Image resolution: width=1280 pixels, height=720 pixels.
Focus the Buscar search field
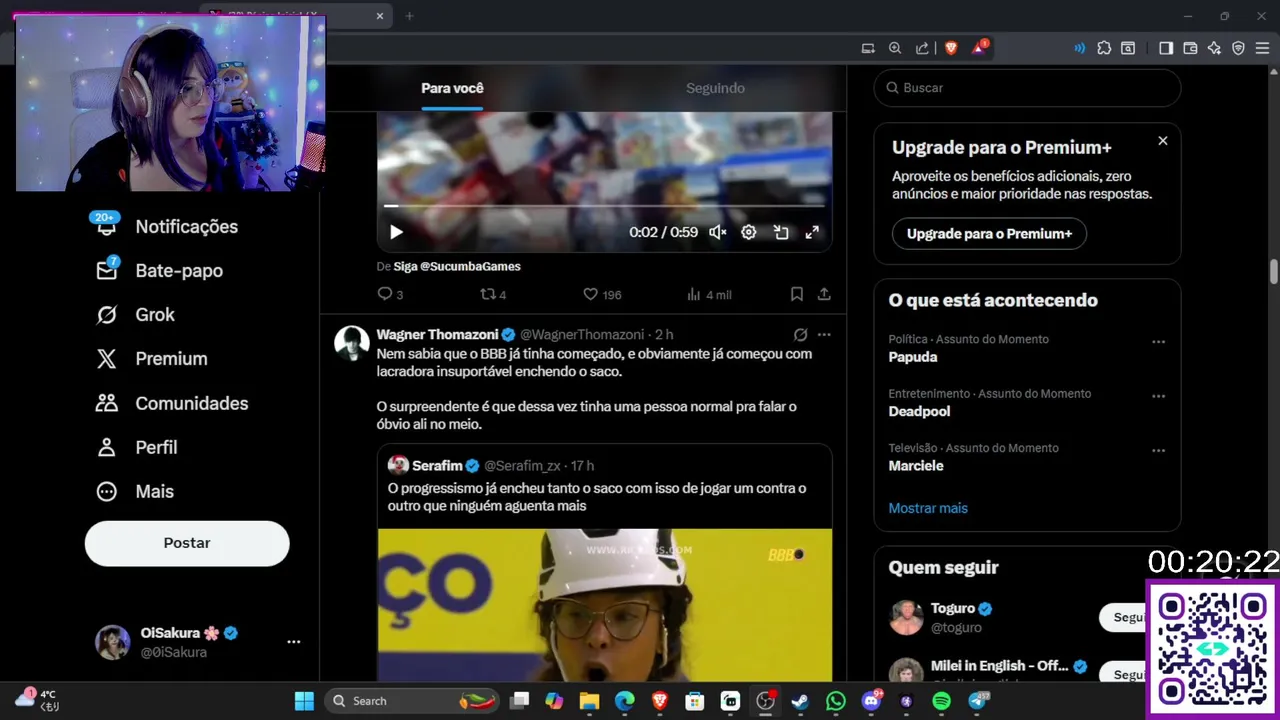click(1027, 88)
